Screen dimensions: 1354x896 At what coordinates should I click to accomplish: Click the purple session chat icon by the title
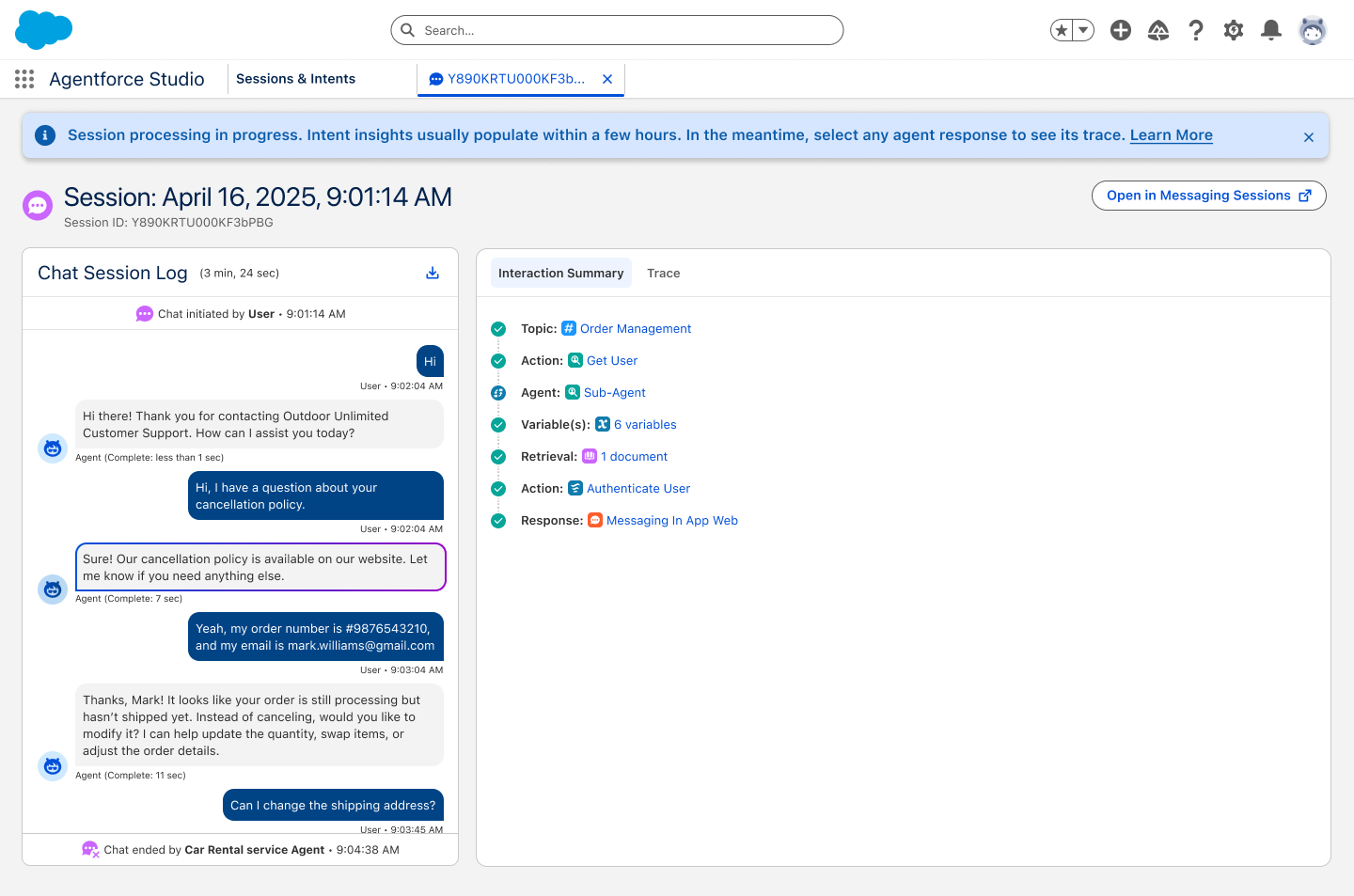[38, 205]
